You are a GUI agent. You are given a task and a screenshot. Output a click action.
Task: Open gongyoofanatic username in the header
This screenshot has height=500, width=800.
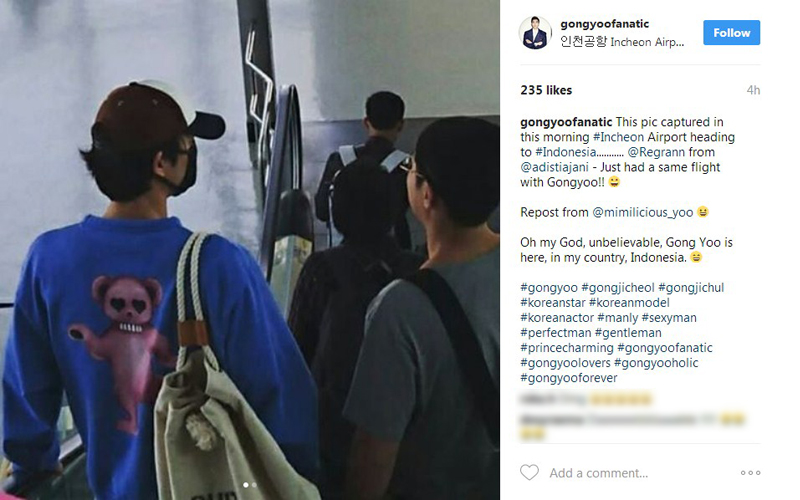pyautogui.click(x=604, y=24)
